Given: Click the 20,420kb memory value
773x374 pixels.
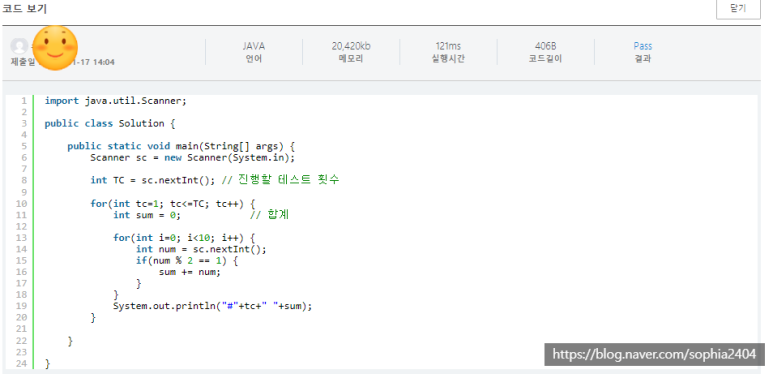Looking at the screenshot, I should click(351, 46).
